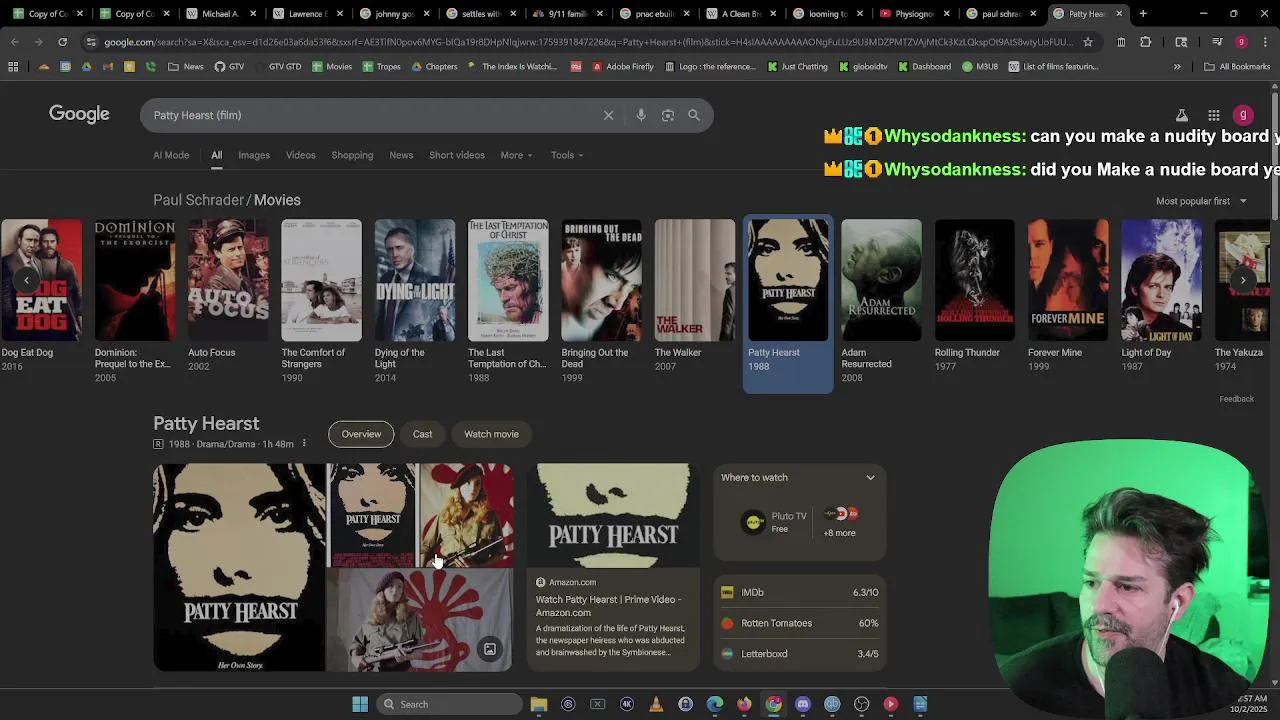The image size is (1280, 720).
Task: Submit search with the magnifier icon
Action: (694, 115)
